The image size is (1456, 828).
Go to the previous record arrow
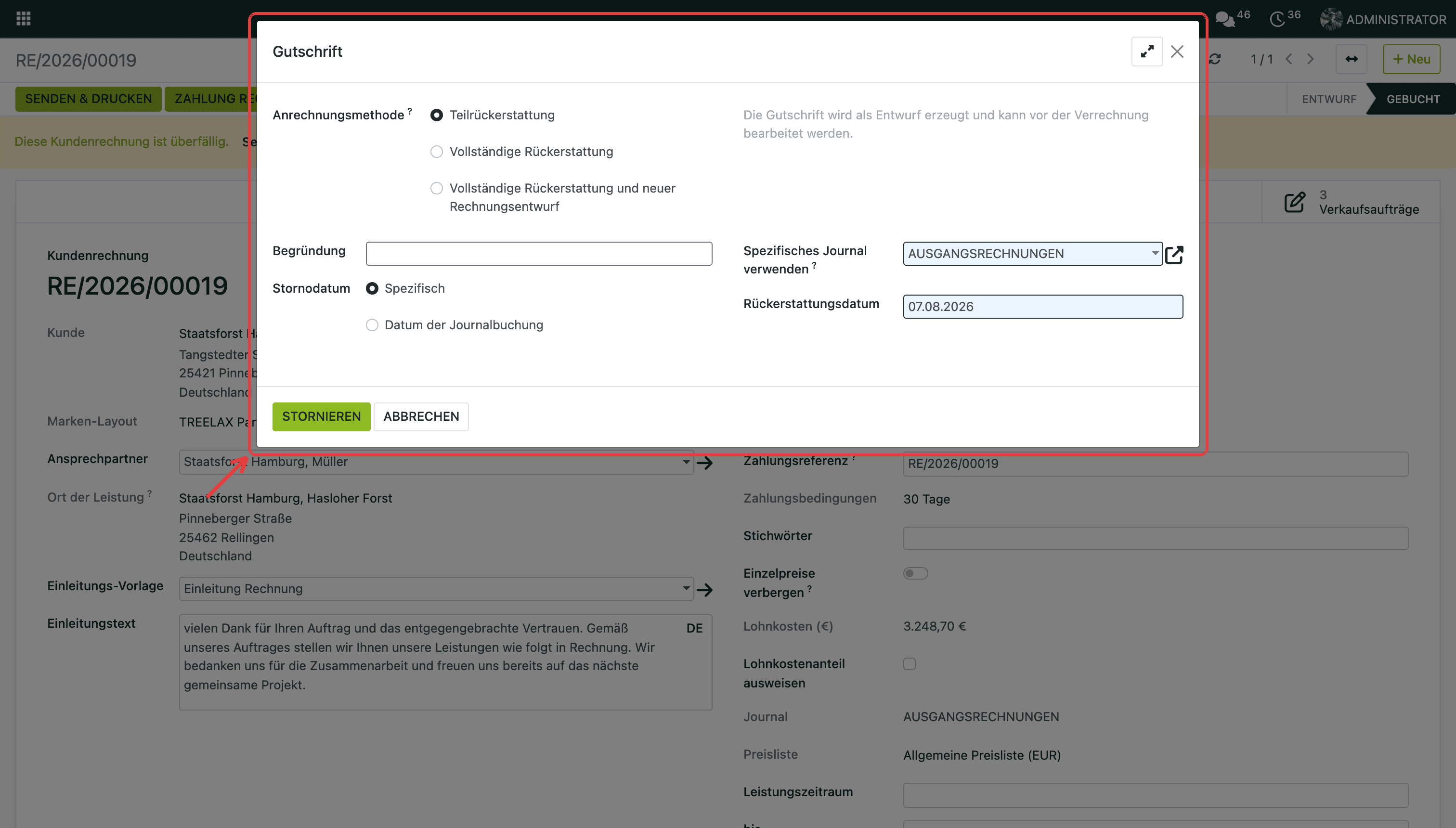click(1289, 59)
